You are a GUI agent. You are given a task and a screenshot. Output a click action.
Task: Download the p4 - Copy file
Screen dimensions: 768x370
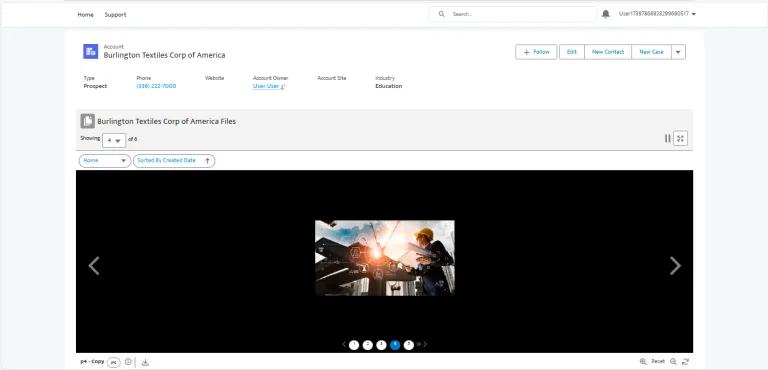(x=145, y=362)
